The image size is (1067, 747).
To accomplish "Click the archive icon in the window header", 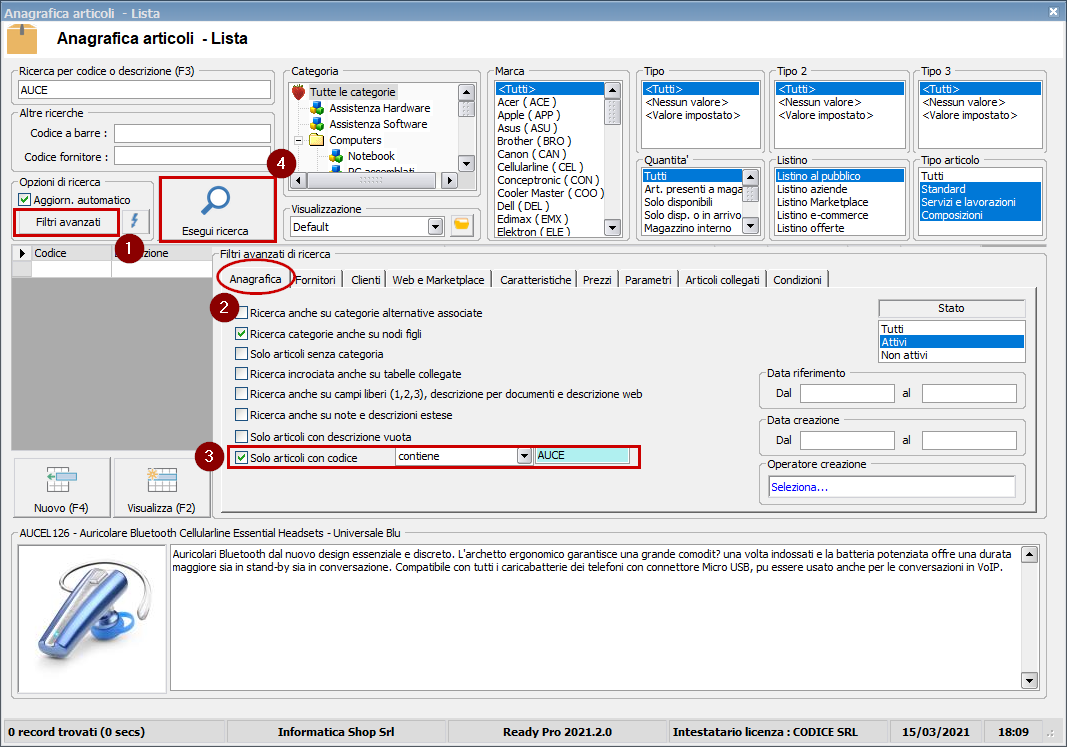I will [23, 37].
